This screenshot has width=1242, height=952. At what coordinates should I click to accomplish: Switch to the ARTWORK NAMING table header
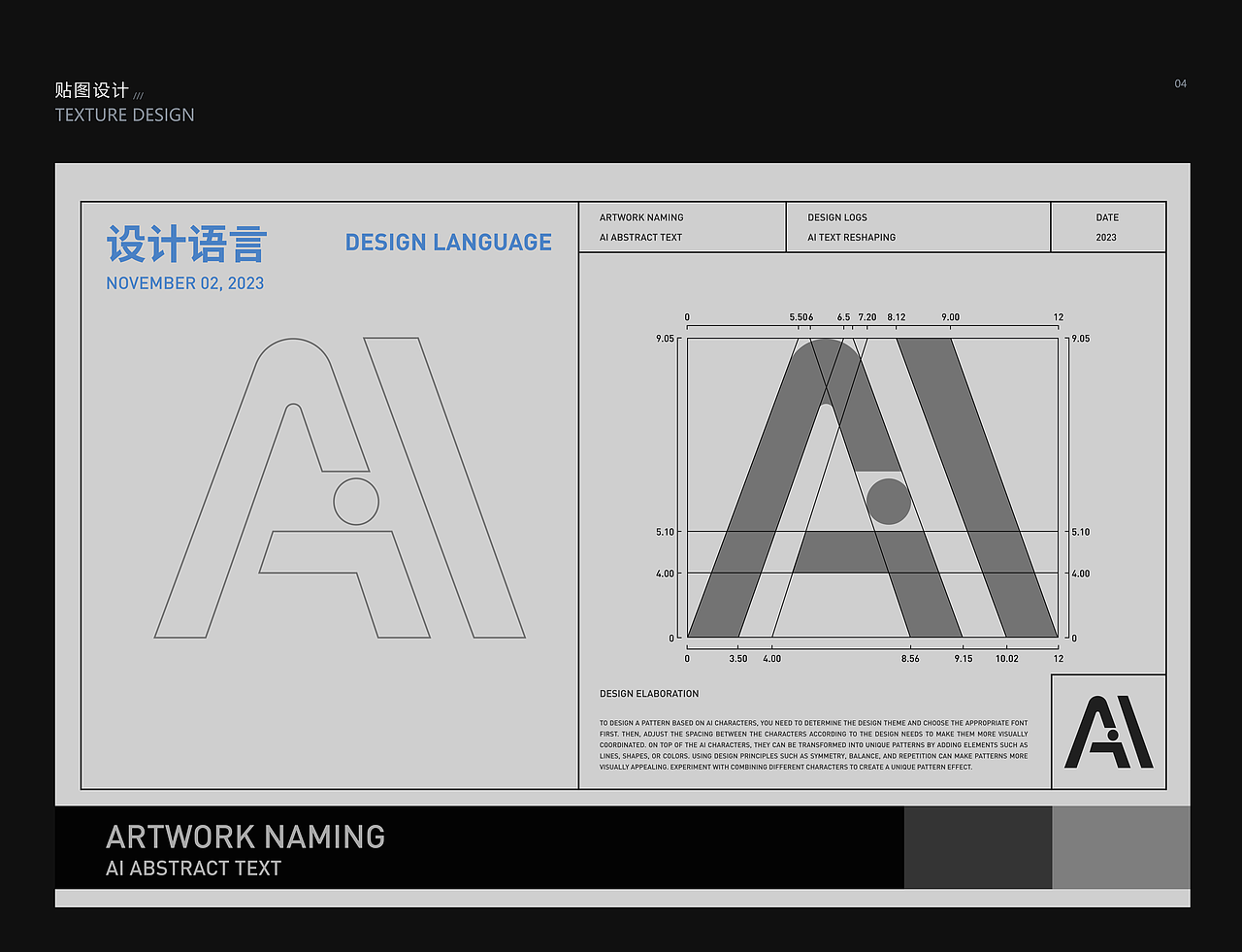[x=641, y=217]
